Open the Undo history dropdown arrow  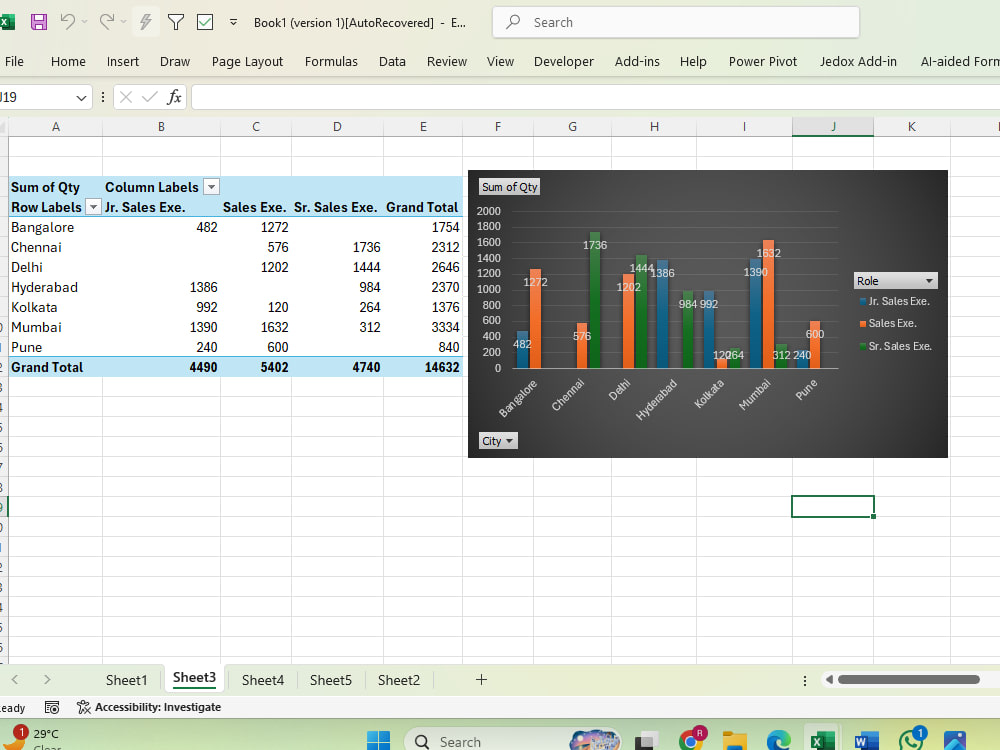click(x=85, y=22)
